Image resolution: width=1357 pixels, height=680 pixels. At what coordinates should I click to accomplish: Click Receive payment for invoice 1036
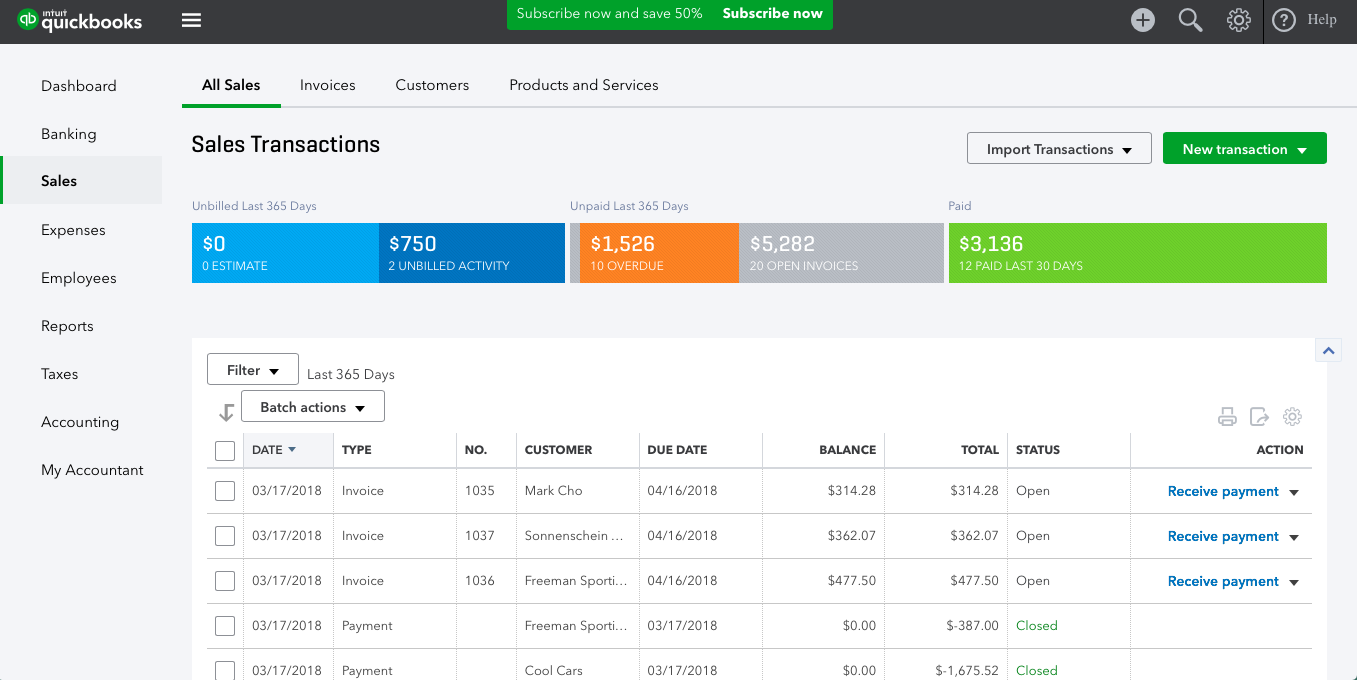coord(1223,580)
